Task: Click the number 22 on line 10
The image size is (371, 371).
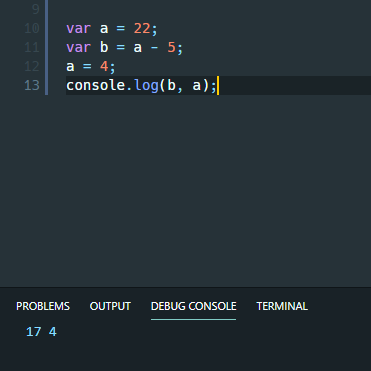Action: coord(142,28)
